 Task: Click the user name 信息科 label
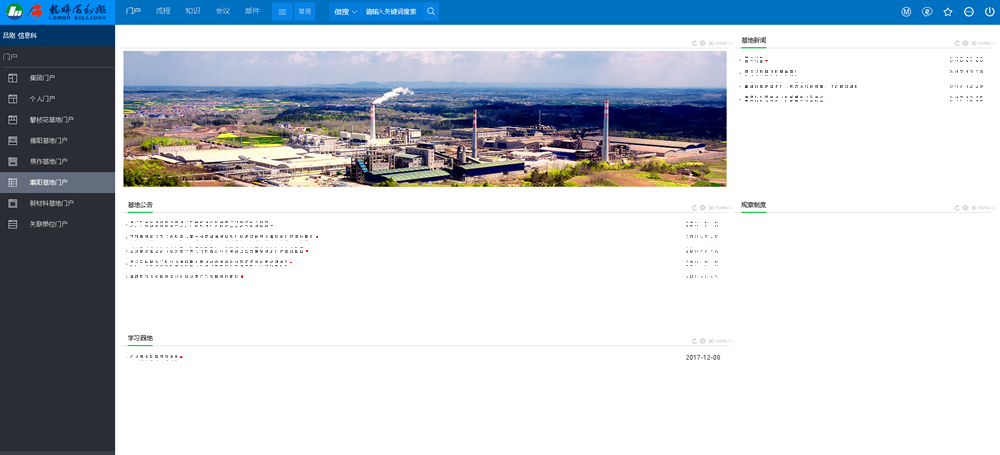(x=27, y=36)
